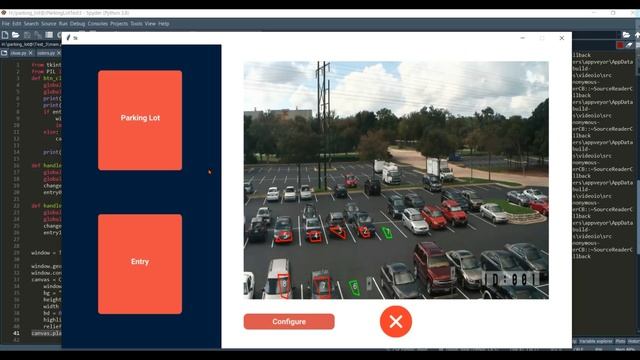The width and height of the screenshot is (640, 360).
Task: Click the Configure button
Action: click(289, 322)
